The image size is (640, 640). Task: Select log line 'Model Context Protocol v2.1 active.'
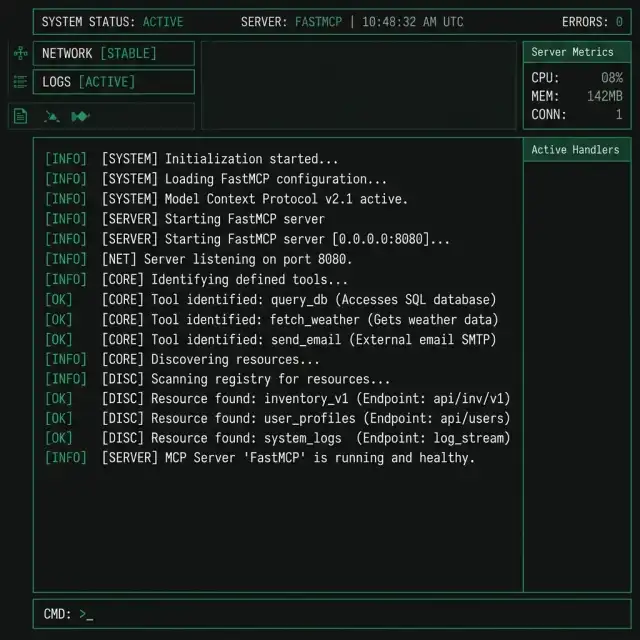click(227, 199)
